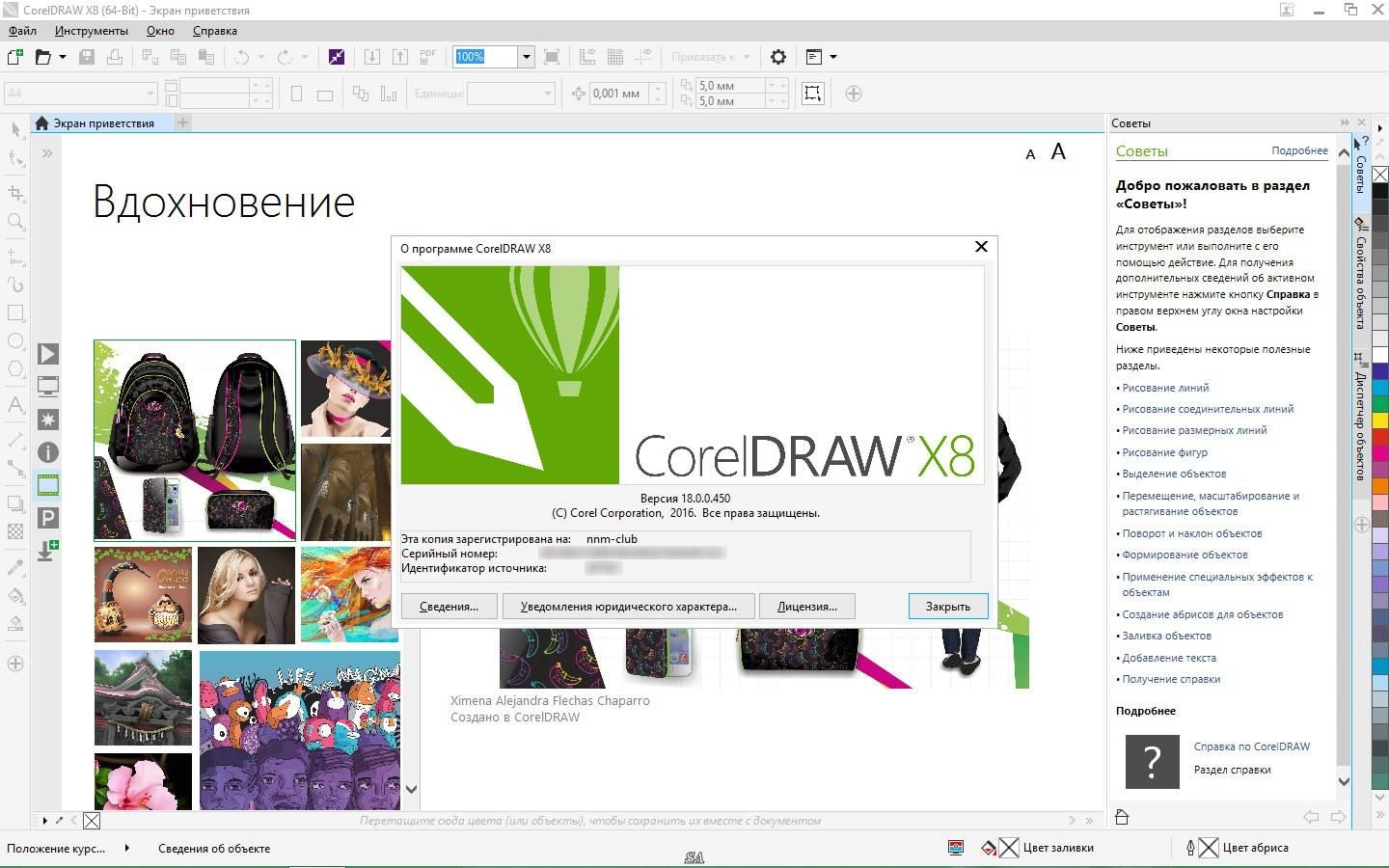
Task: Click the Undo arrow icon
Action: pos(242,57)
